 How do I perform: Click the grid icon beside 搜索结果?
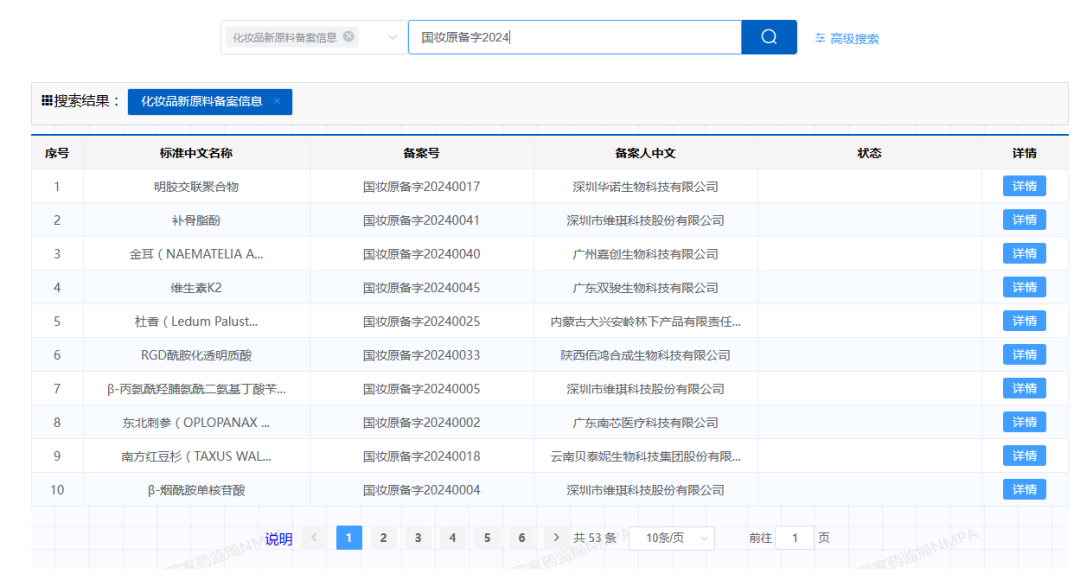pos(47,101)
